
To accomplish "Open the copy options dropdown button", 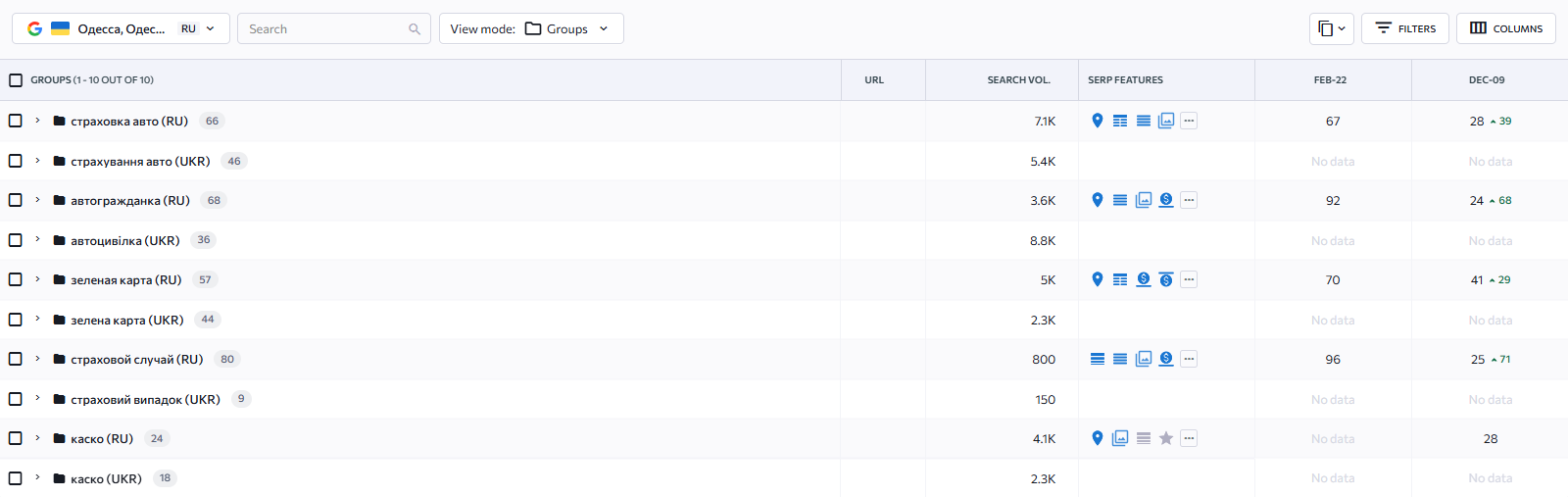I will [x=1331, y=28].
